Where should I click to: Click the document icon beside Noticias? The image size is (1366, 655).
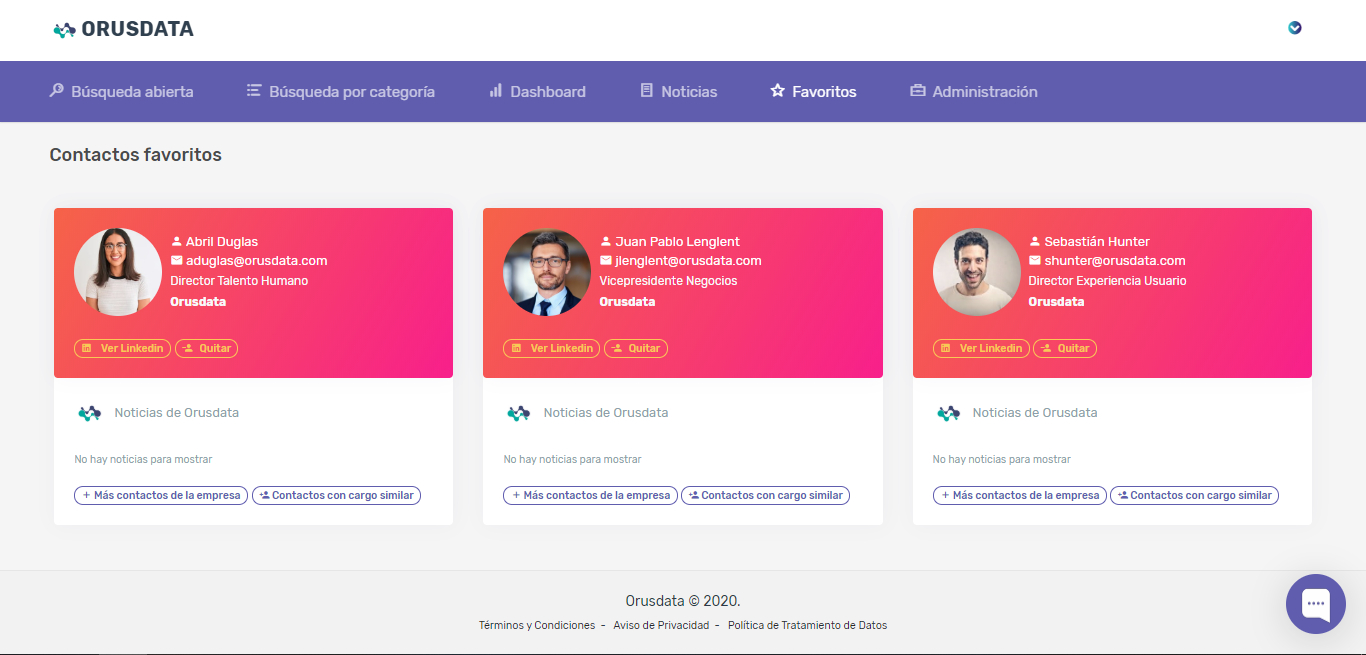pos(647,90)
